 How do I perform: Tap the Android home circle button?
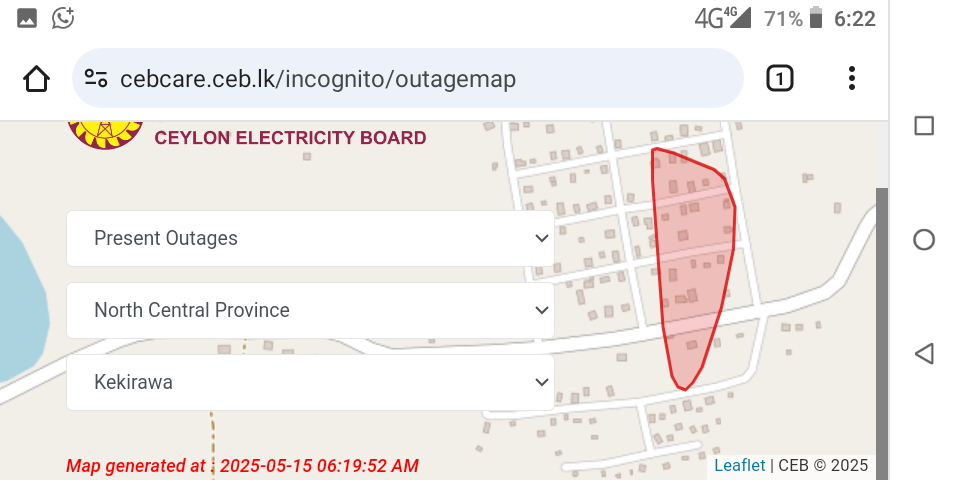924,239
